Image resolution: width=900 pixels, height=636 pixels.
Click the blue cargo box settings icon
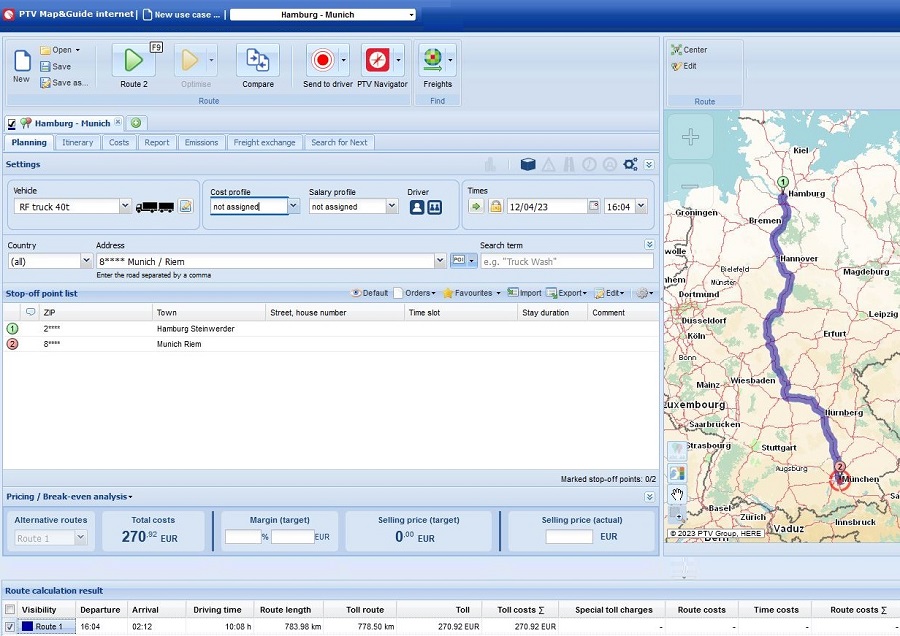click(x=528, y=165)
